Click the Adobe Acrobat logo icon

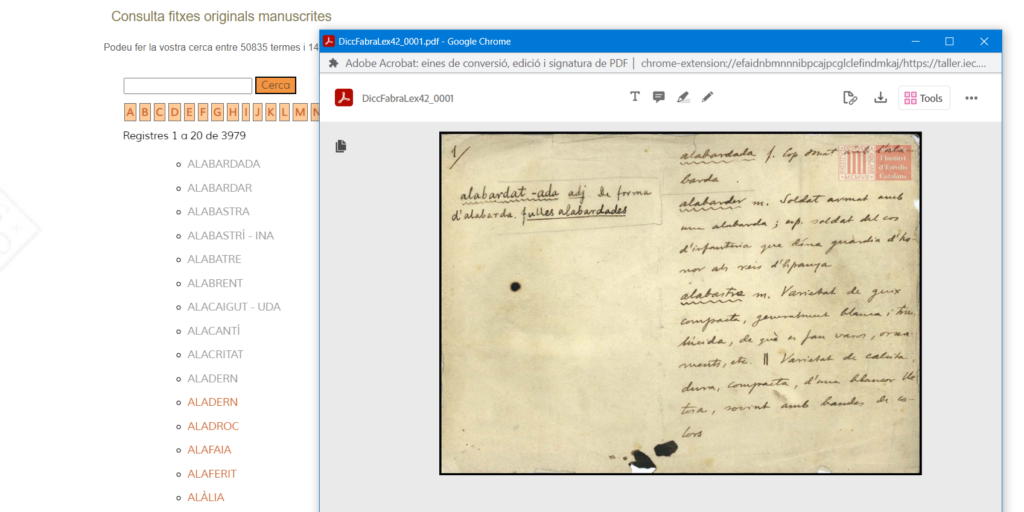[x=344, y=98]
